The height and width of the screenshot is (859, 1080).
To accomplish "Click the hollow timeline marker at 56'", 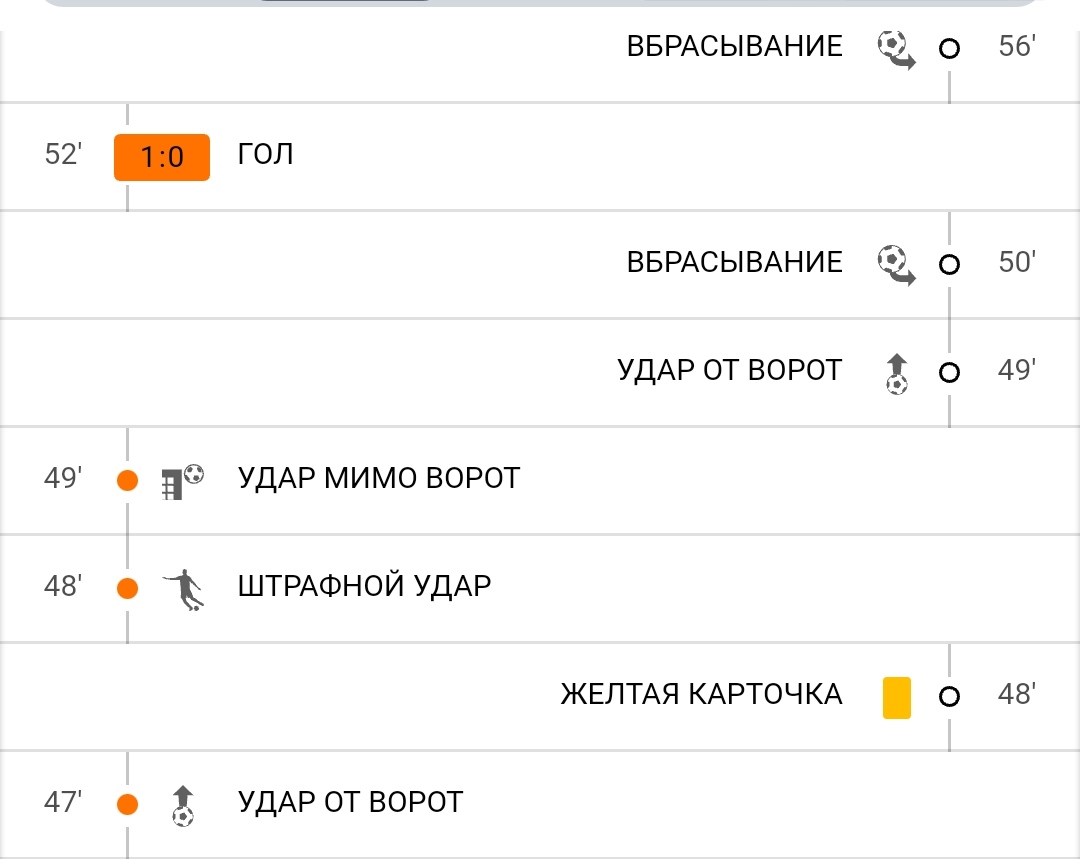I will pyautogui.click(x=949, y=48).
